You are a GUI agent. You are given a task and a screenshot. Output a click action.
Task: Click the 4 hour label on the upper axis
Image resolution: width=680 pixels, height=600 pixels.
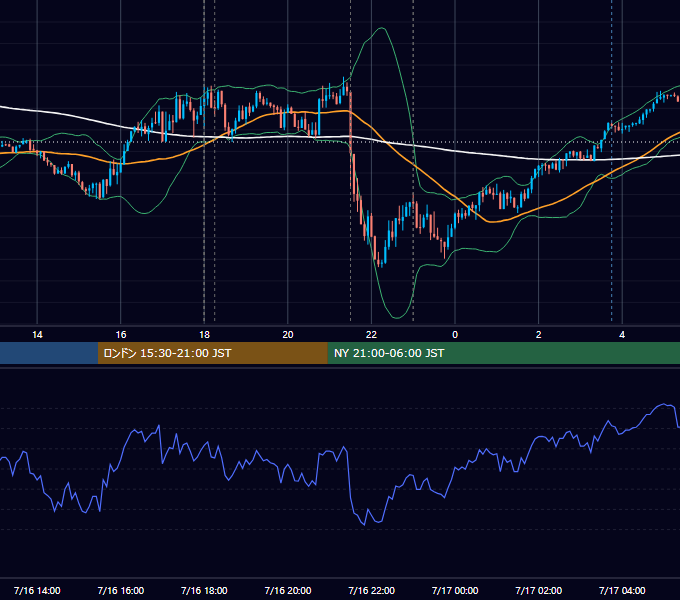coord(622,335)
